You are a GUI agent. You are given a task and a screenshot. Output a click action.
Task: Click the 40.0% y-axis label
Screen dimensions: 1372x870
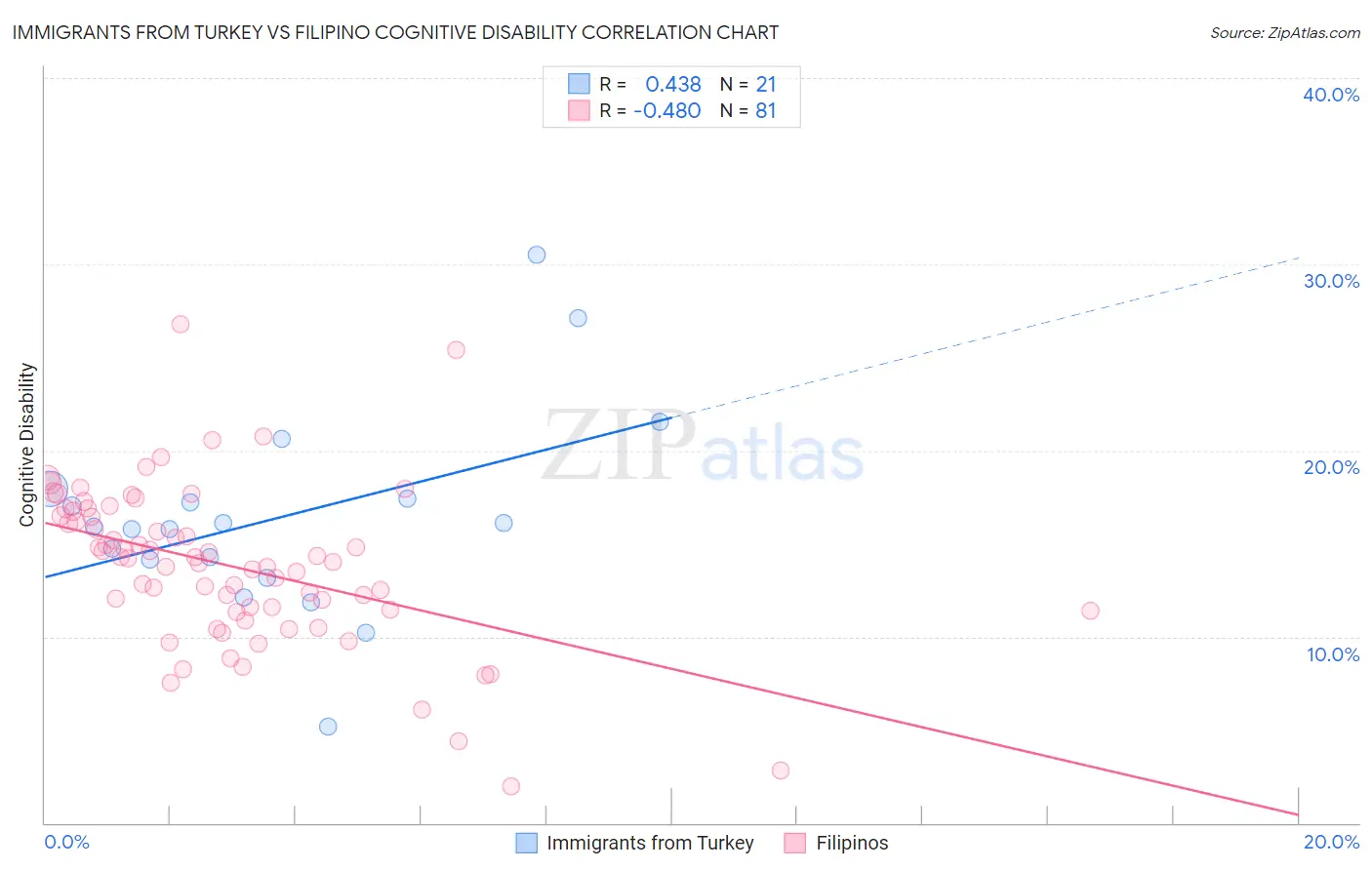point(1331,95)
